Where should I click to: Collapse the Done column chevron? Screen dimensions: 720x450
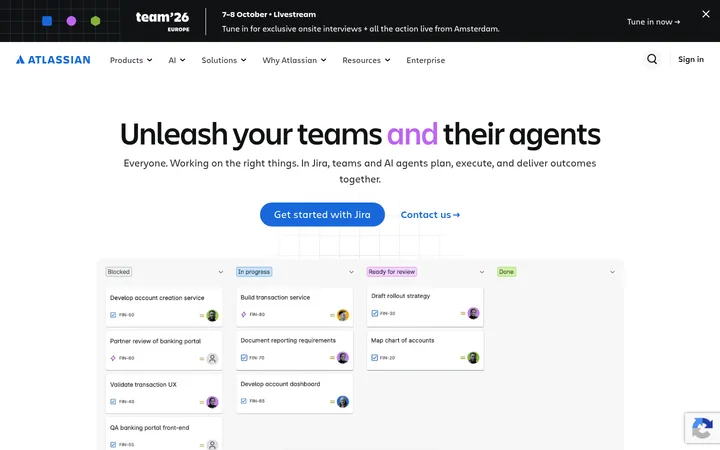click(x=612, y=272)
